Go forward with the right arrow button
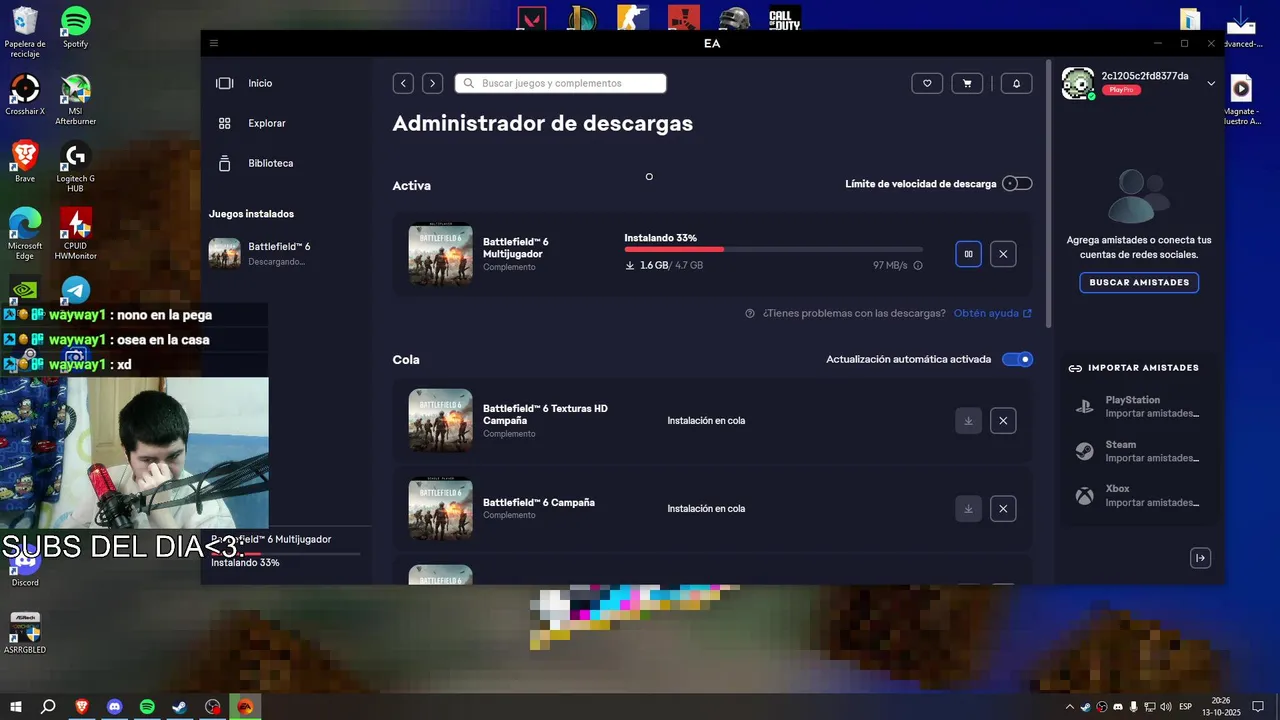Viewport: 1280px width, 720px height. click(432, 83)
